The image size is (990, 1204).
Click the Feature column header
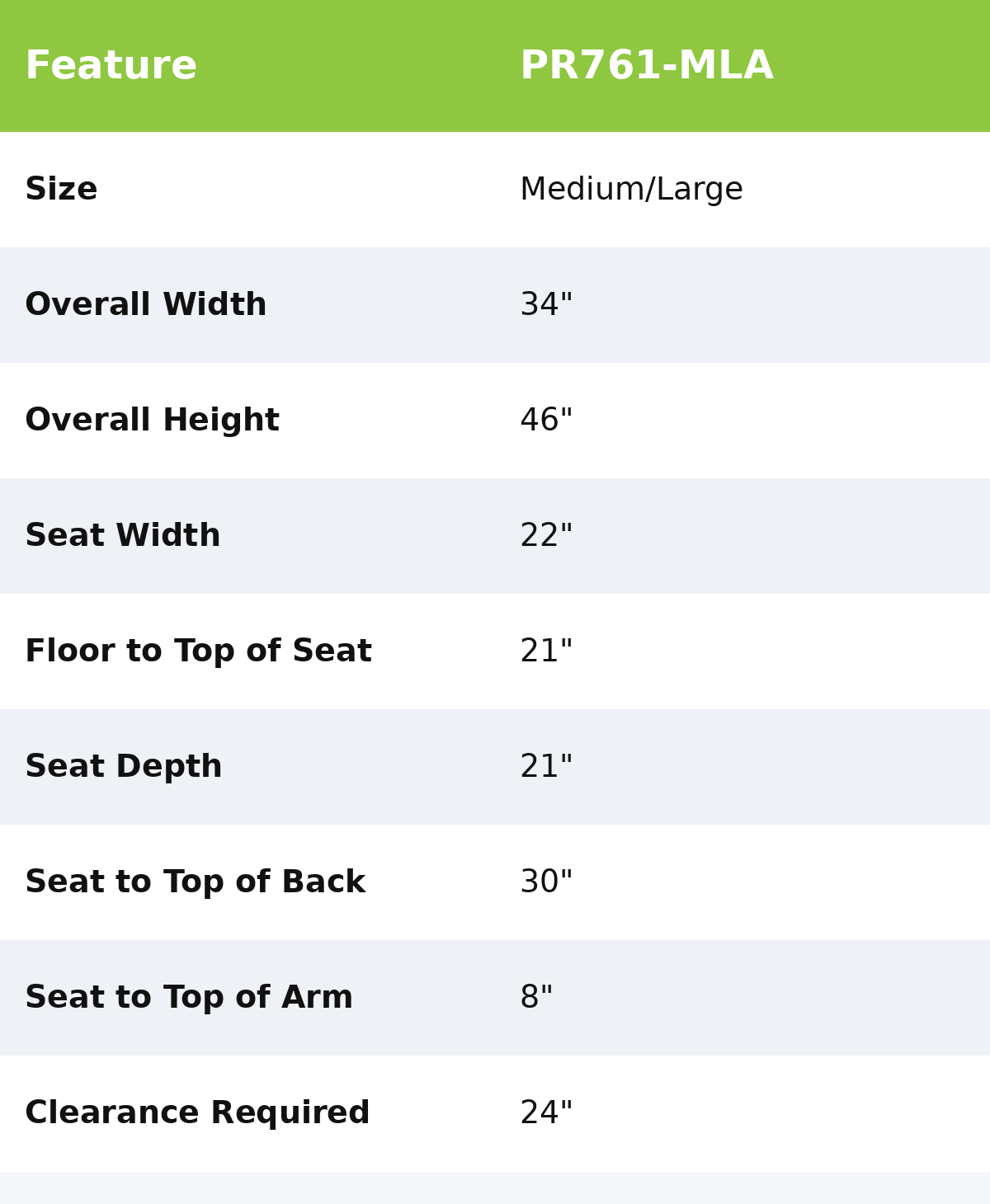pyautogui.click(x=111, y=67)
